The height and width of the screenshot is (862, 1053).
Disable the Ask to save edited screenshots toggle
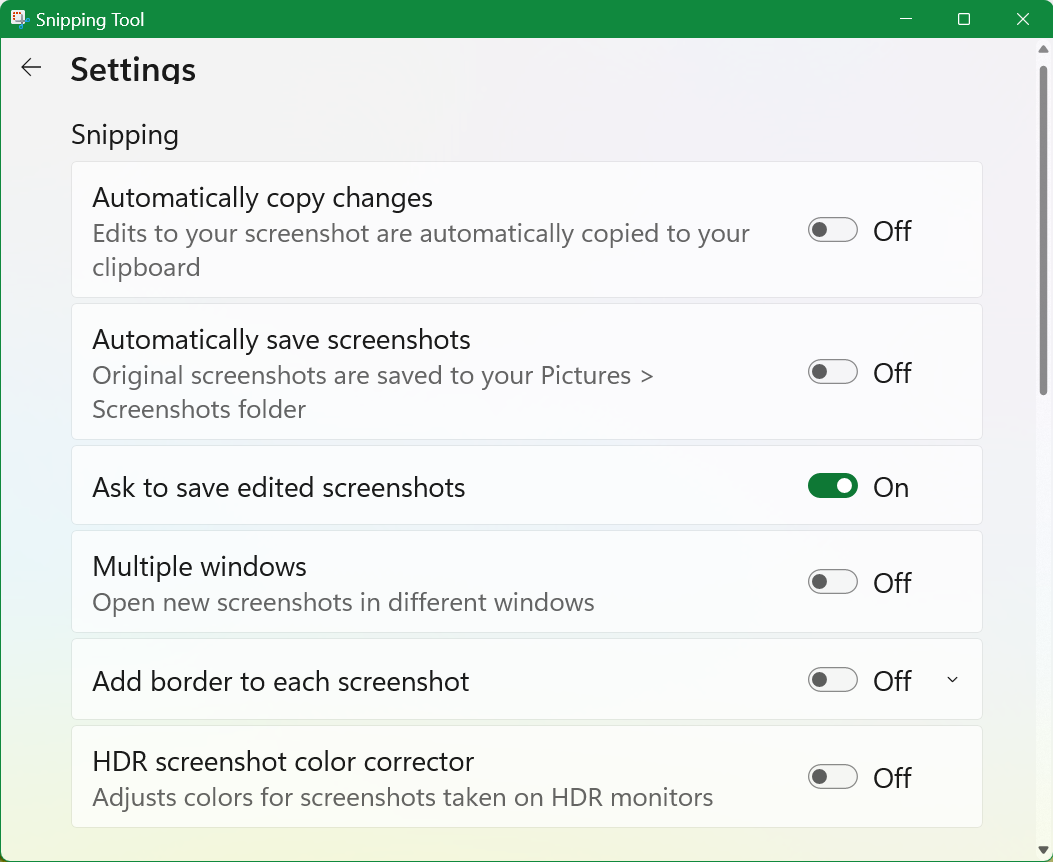[x=832, y=486]
